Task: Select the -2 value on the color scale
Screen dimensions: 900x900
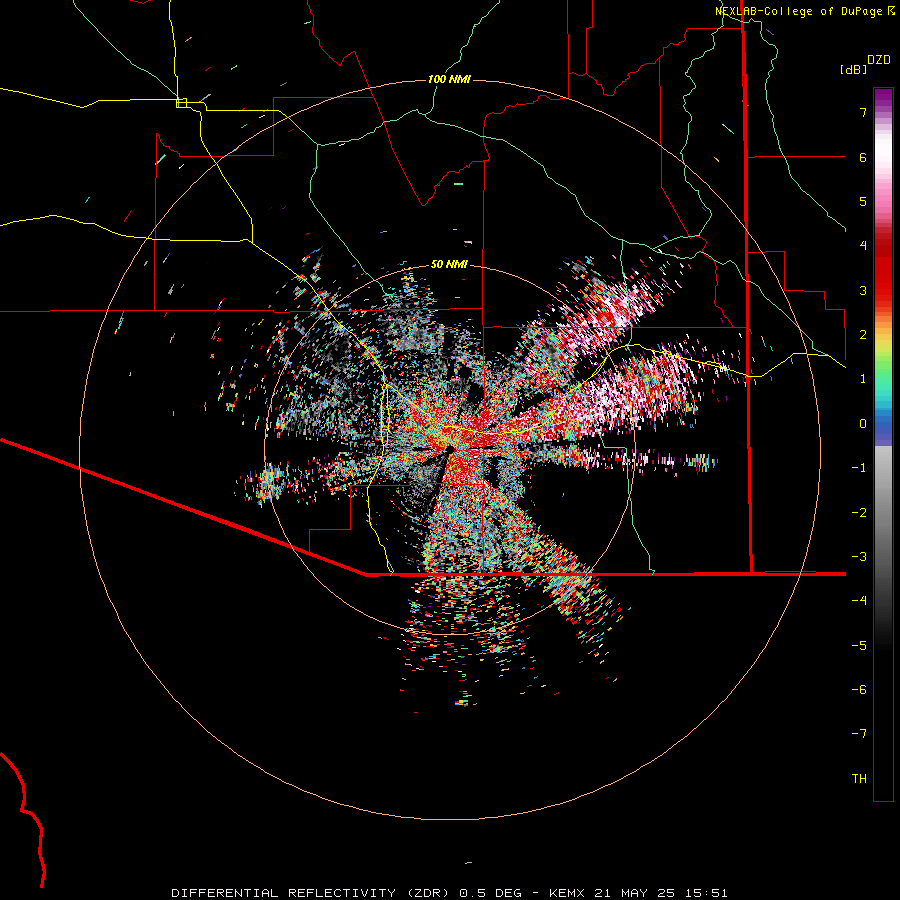Action: [859, 513]
